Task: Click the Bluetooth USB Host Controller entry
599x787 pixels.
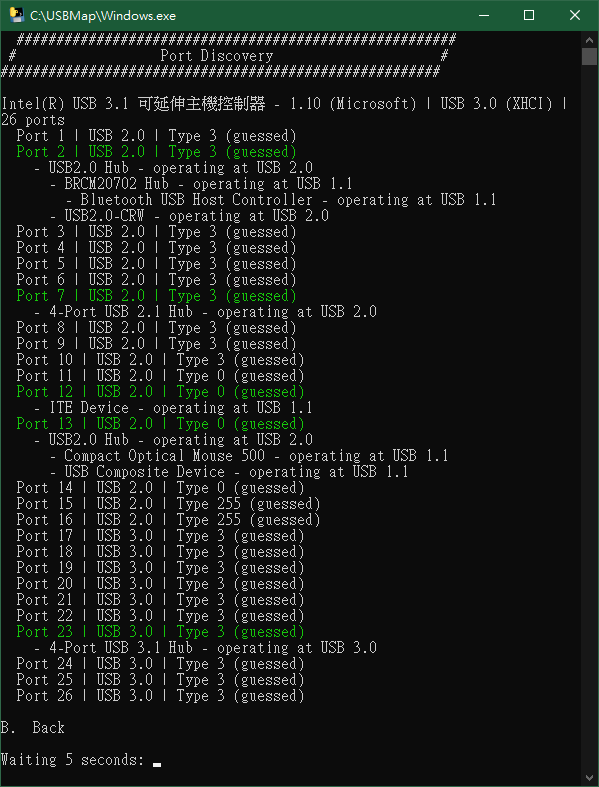Action: pyautogui.click(x=281, y=200)
